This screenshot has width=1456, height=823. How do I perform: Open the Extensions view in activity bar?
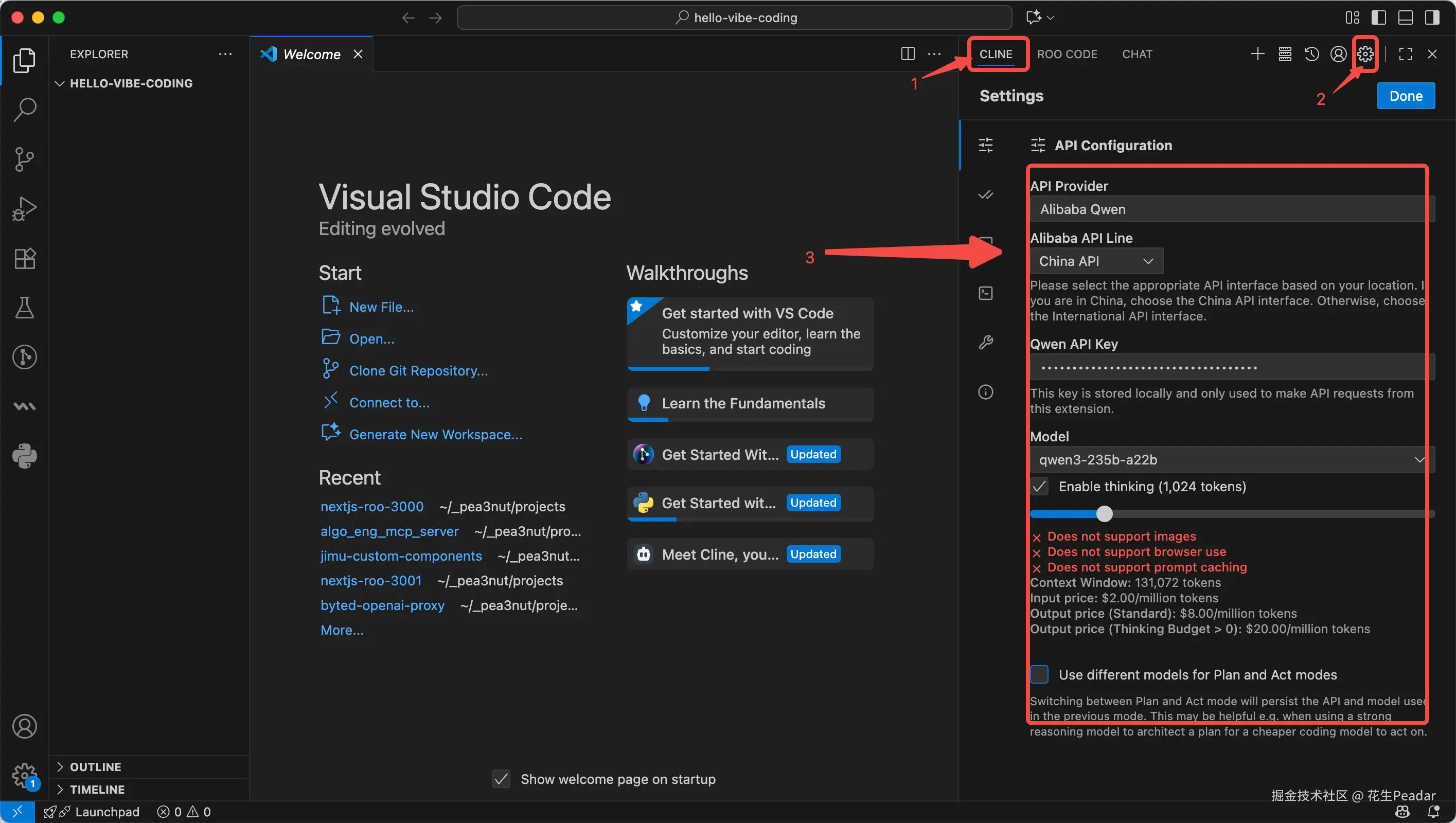pos(24,258)
